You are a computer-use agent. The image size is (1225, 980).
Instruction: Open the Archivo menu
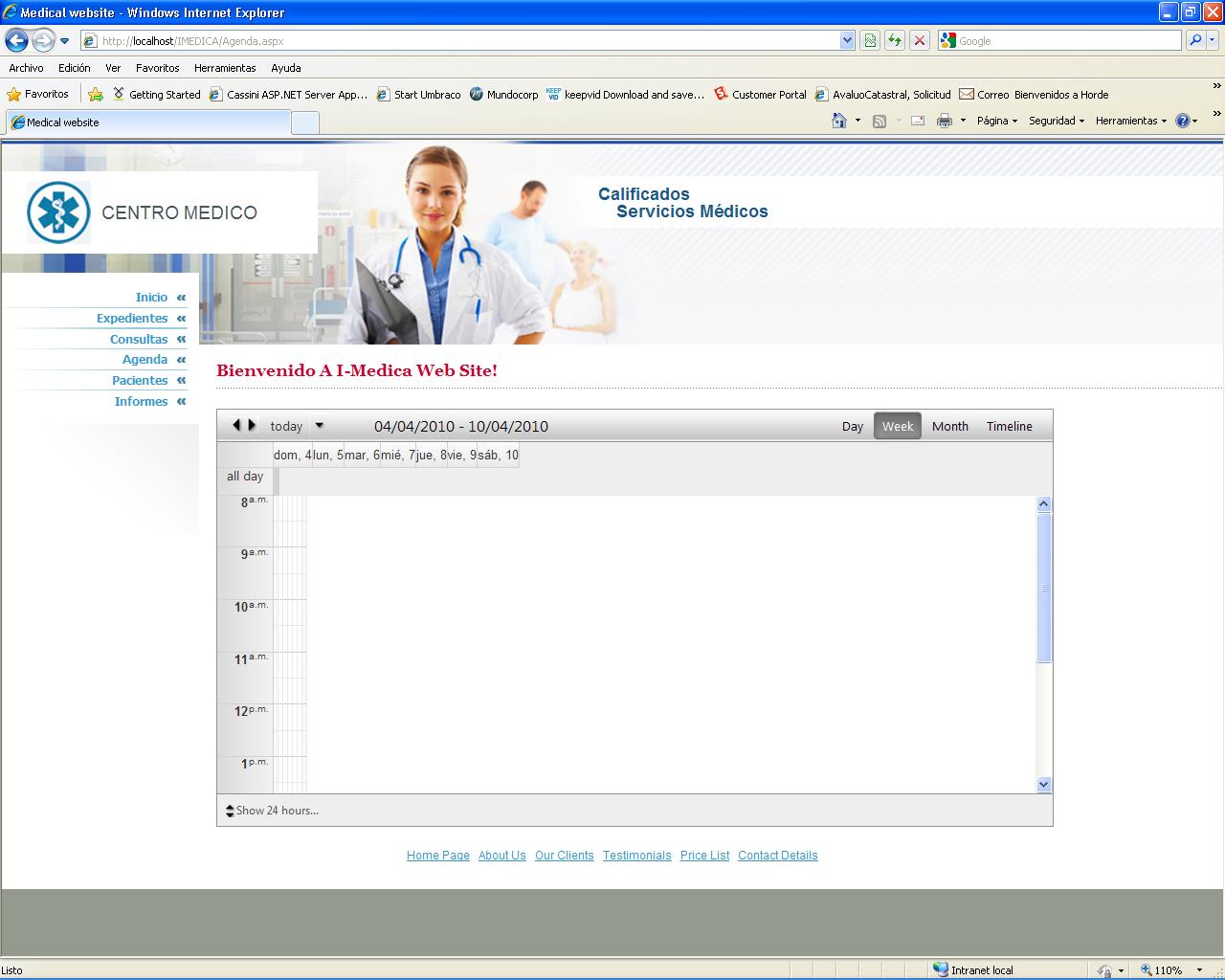[x=26, y=68]
